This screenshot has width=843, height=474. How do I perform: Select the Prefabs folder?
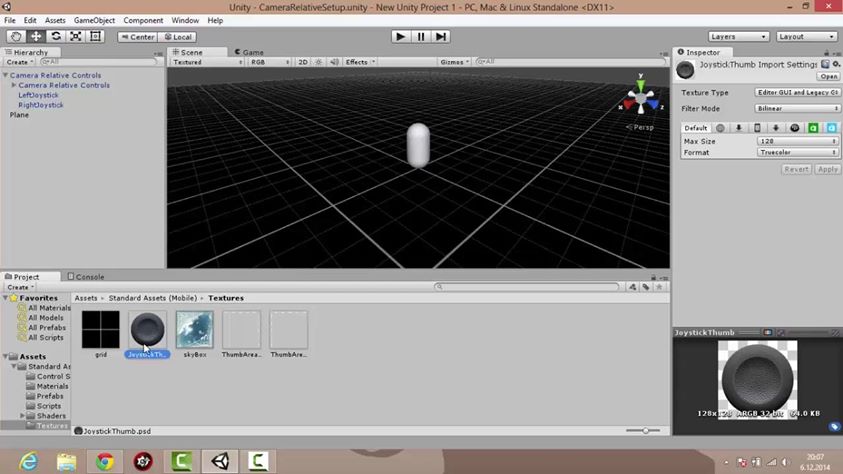click(45, 396)
